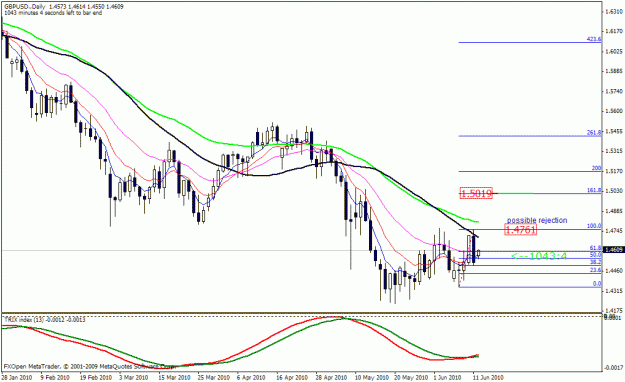Click the red boxed 1.4761 price label
Image resolution: width=625 pixels, height=382 pixels.
click(521, 230)
